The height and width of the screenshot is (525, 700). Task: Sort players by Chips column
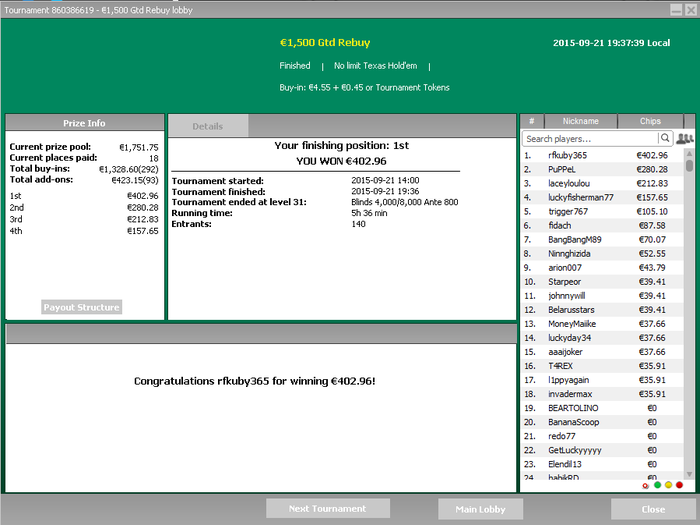(650, 121)
